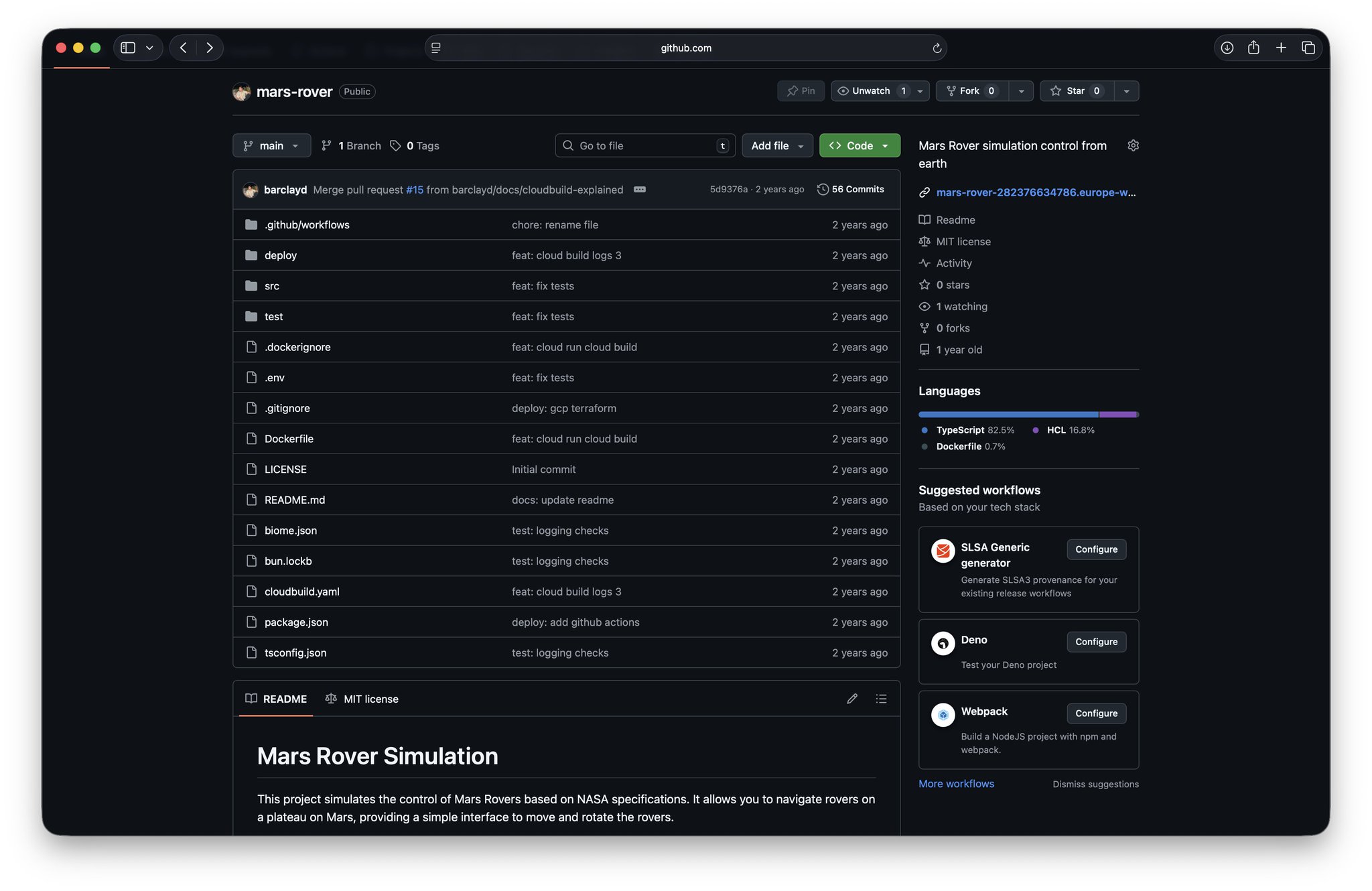This screenshot has height=891, width=1372.
Task: Click the barclayd avatar in commit row
Action: point(251,190)
